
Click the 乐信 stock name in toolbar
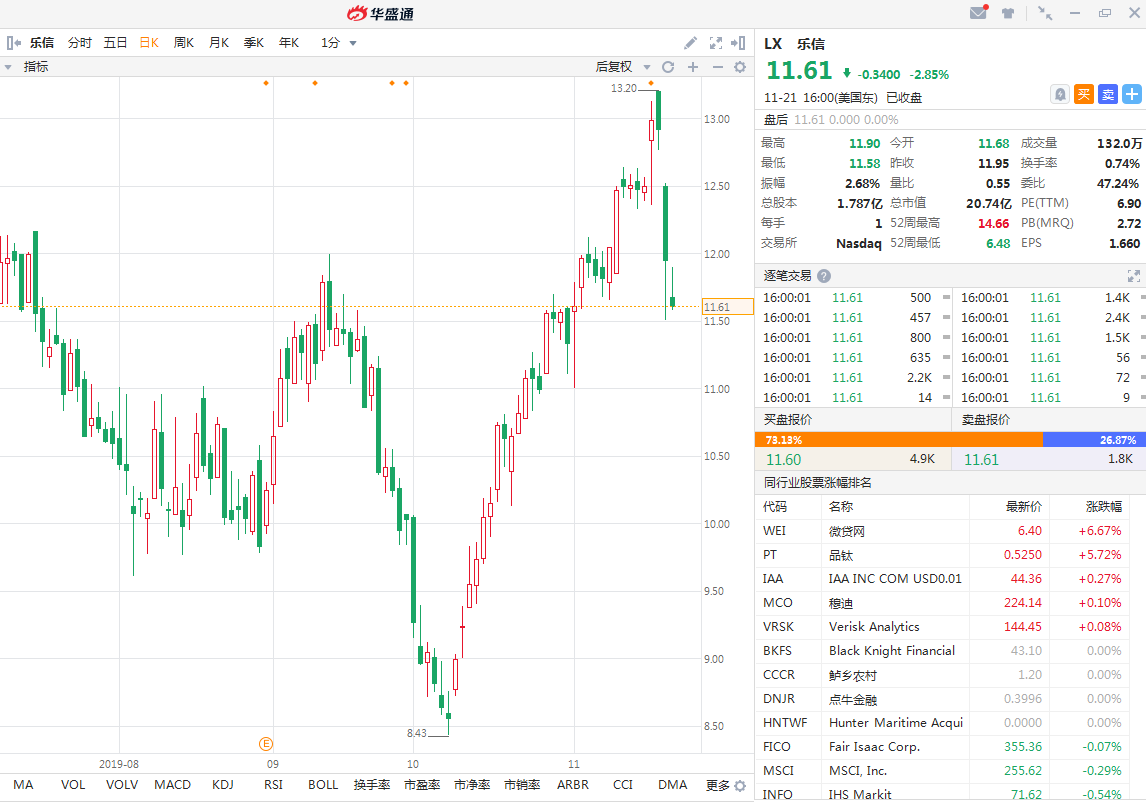tap(42, 43)
